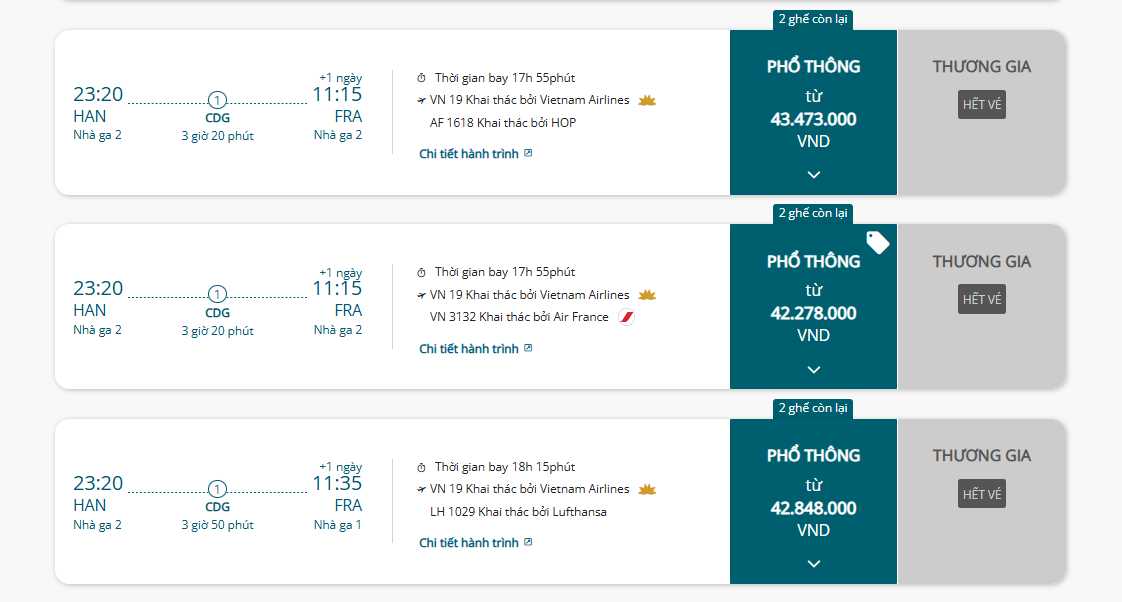Expand the 42.278.000 VND economy fare chevron
The height and width of the screenshot is (602, 1122).
coord(814,369)
